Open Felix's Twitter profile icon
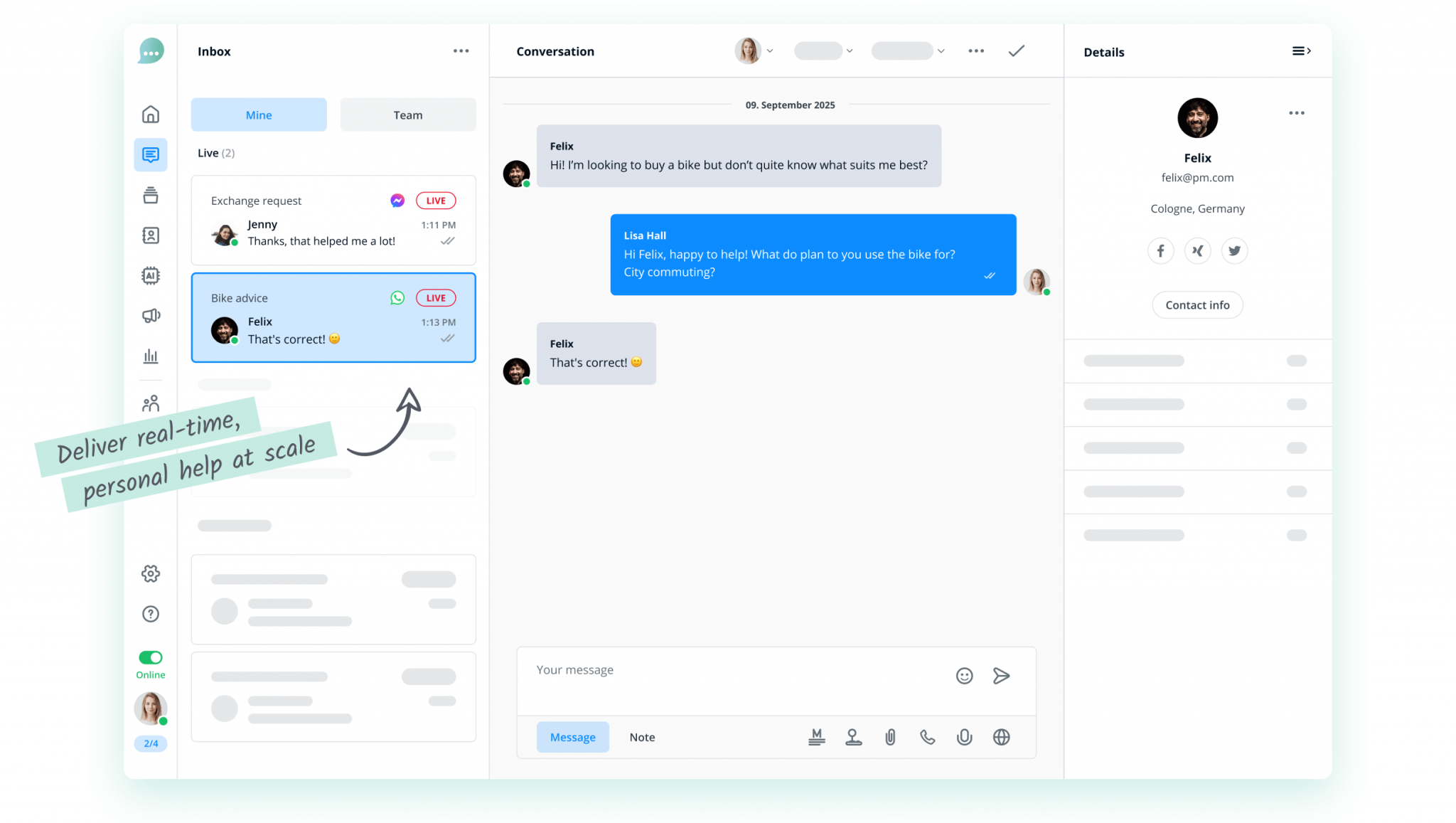This screenshot has height=823, width=1456. tap(1234, 250)
